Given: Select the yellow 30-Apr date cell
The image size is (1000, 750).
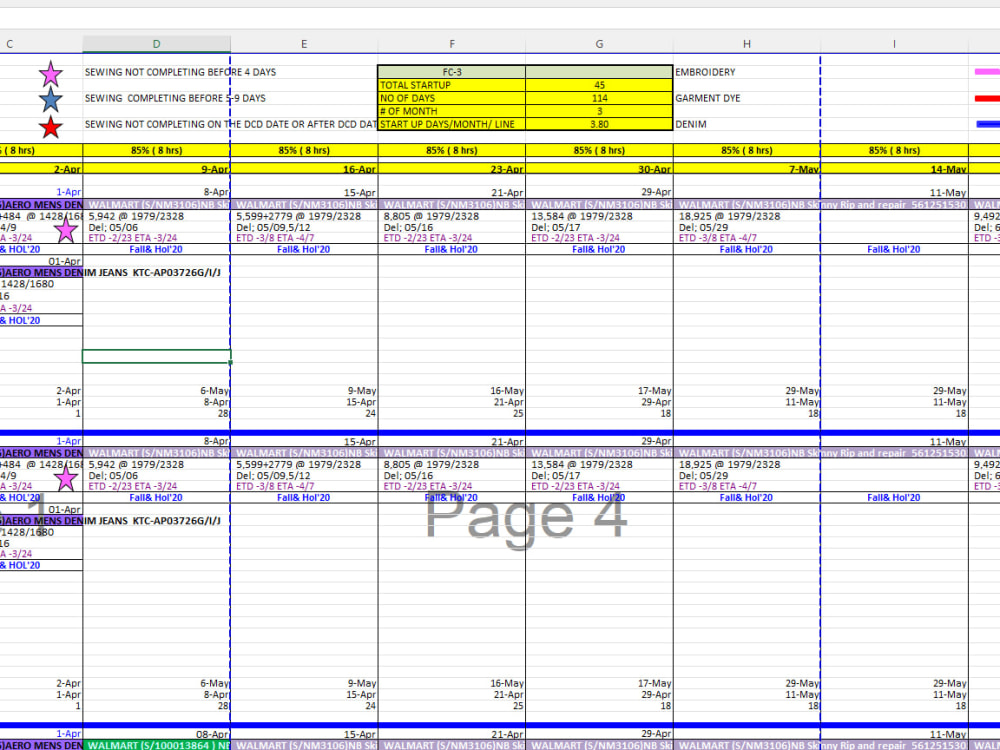Looking at the screenshot, I should pos(599,169).
